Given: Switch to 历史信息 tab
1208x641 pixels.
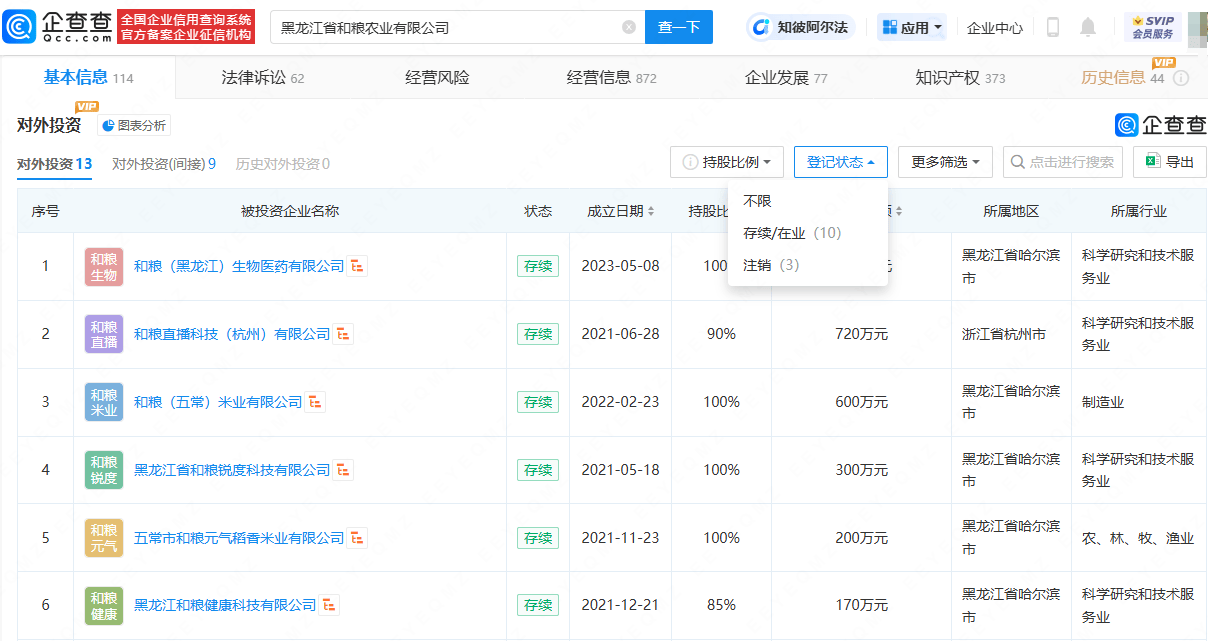Looking at the screenshot, I should [x=1122, y=78].
